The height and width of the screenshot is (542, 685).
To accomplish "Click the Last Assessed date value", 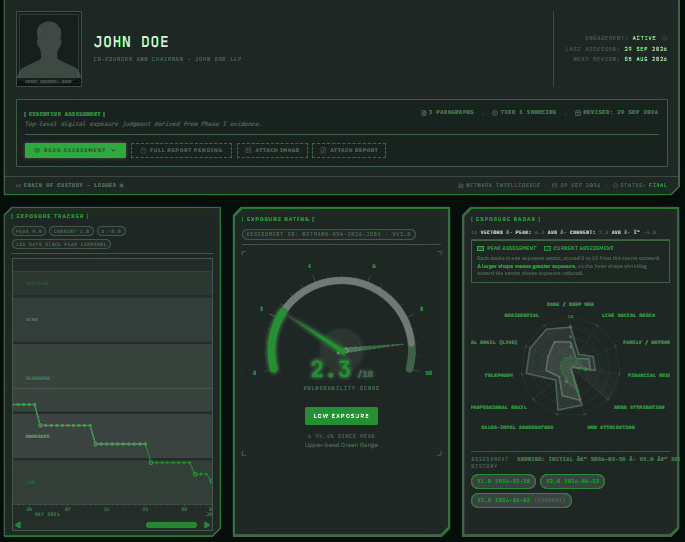I will pos(645,49).
